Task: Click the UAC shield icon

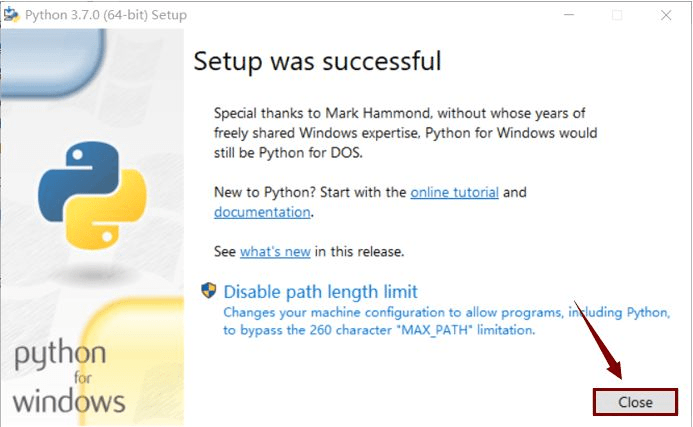Action: [209, 291]
